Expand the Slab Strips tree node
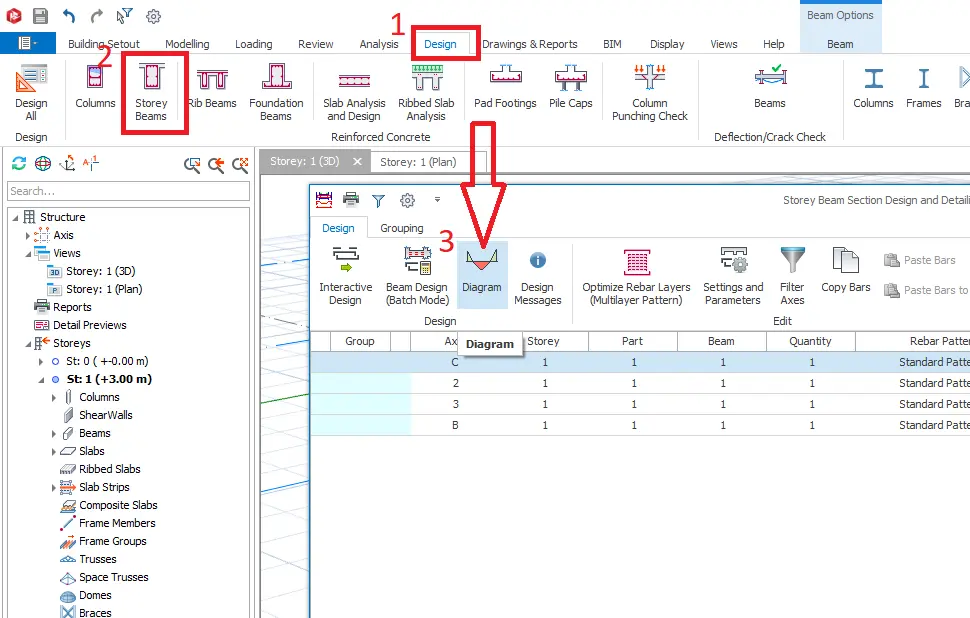 click(x=54, y=488)
